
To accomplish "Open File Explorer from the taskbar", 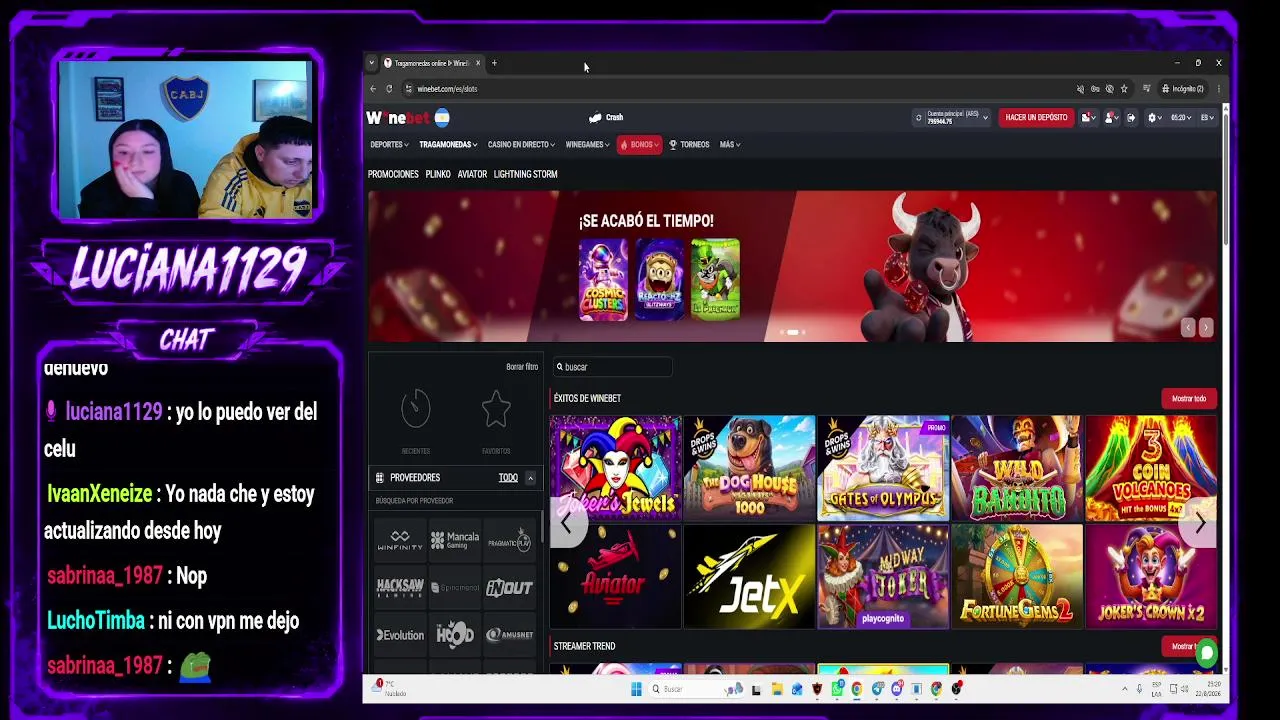I will click(x=776, y=689).
